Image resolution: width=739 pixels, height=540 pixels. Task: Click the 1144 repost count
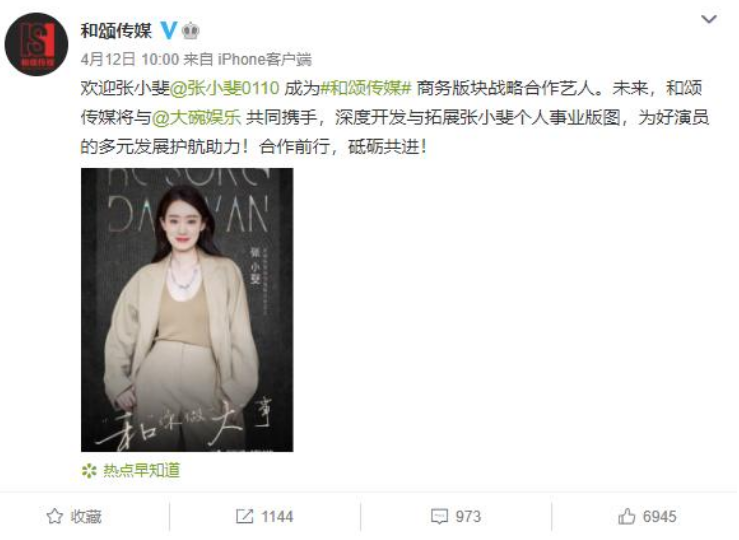click(x=277, y=516)
